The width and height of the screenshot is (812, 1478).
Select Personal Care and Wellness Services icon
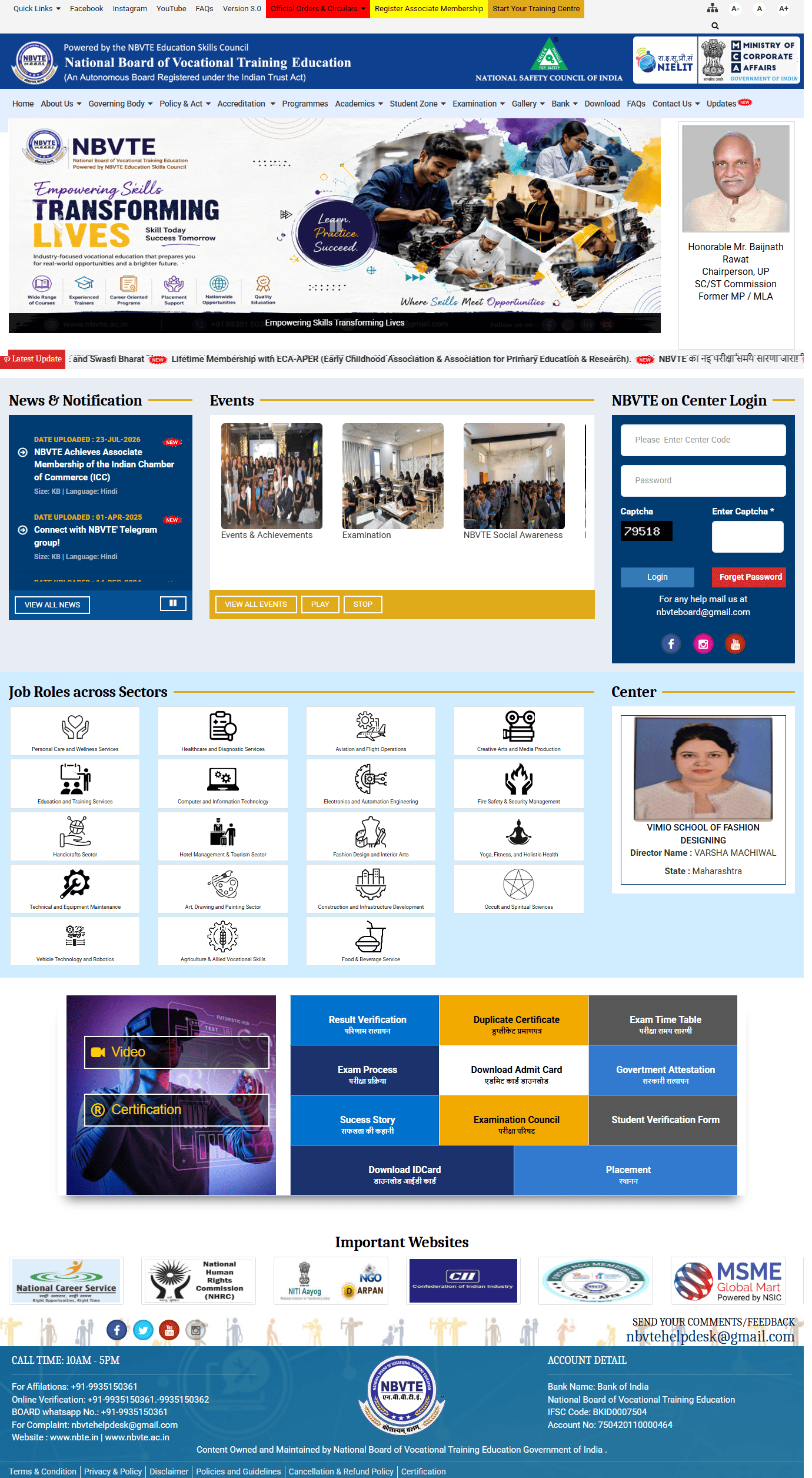pos(75,726)
